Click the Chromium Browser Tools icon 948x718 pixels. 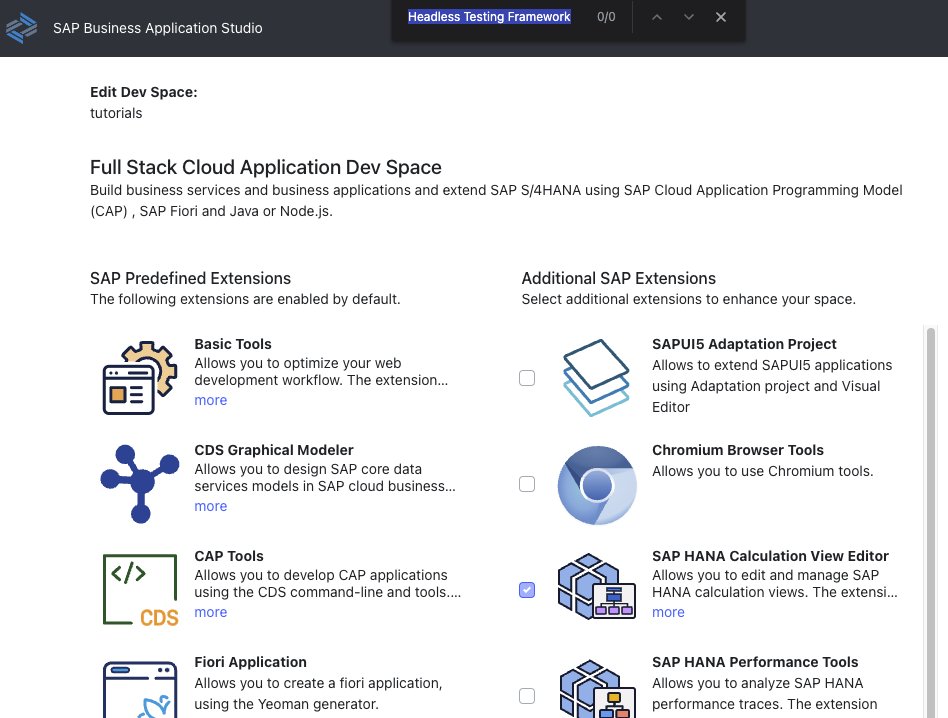coord(597,485)
